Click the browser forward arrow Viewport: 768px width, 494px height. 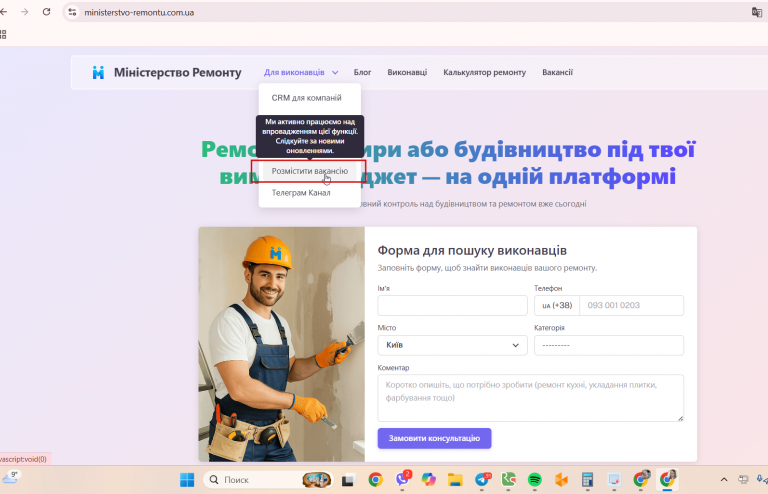tap(24, 12)
